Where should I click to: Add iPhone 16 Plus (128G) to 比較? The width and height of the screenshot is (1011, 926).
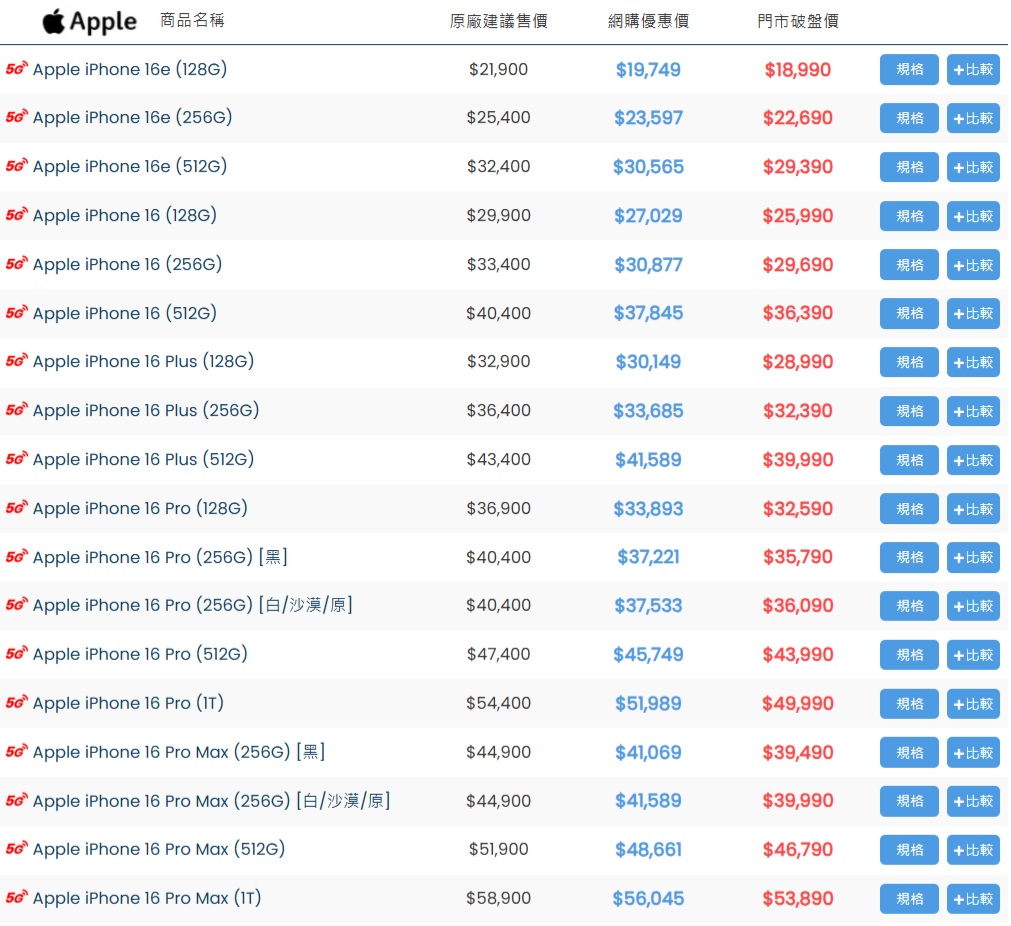[x=972, y=362]
